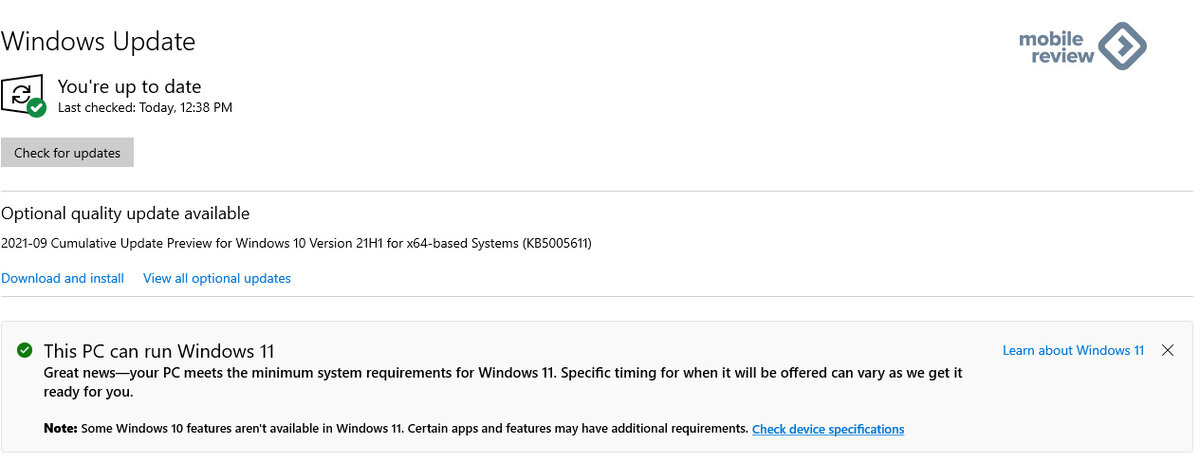
Task: Select the KB5005611 cumulative update description
Action: click(x=296, y=243)
